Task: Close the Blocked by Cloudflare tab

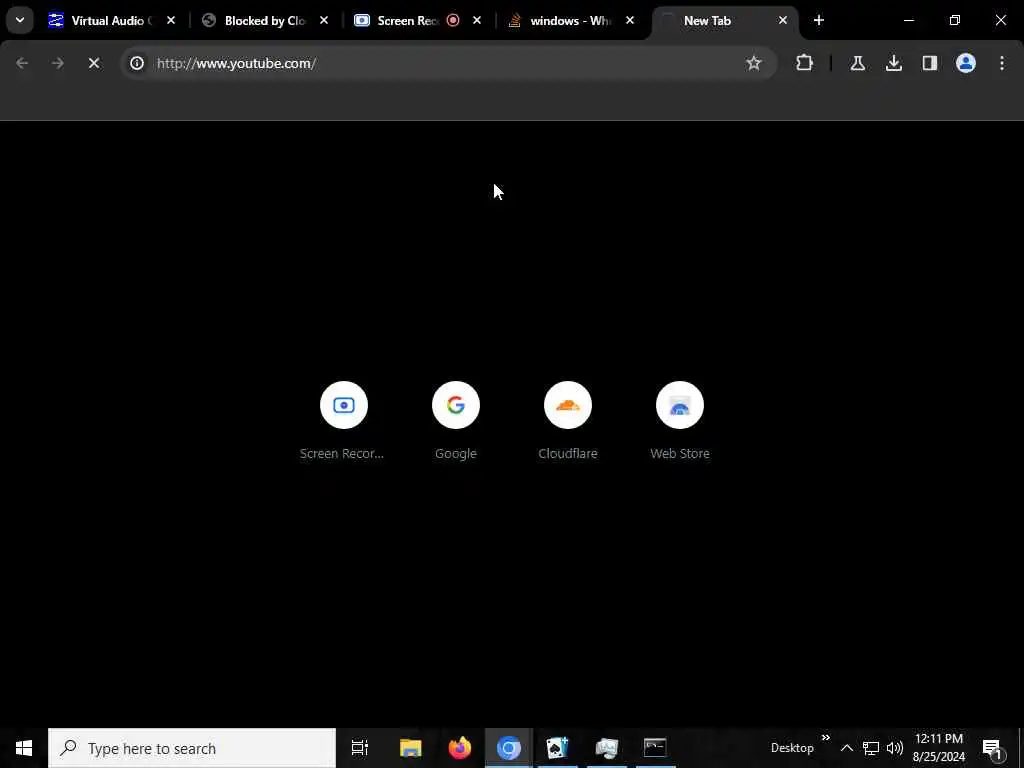Action: point(324,20)
